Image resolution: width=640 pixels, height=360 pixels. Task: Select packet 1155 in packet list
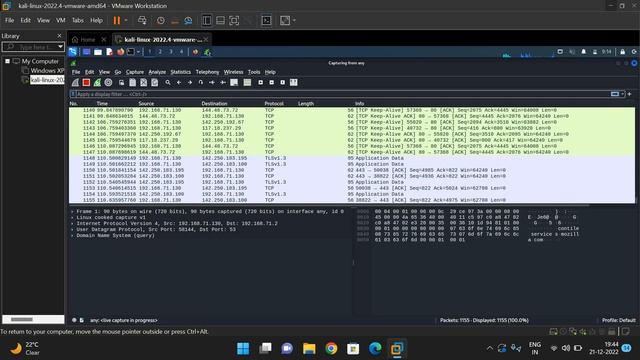point(352,200)
